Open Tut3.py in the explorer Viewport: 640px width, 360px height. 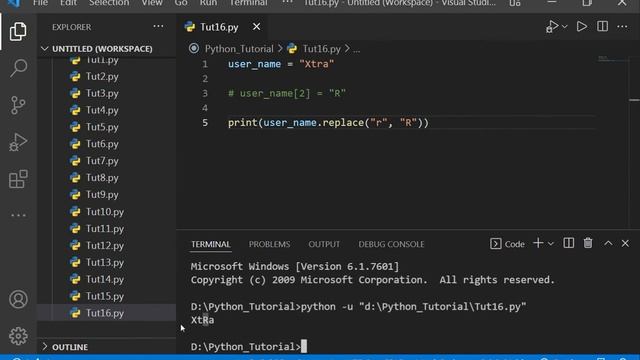click(102, 93)
